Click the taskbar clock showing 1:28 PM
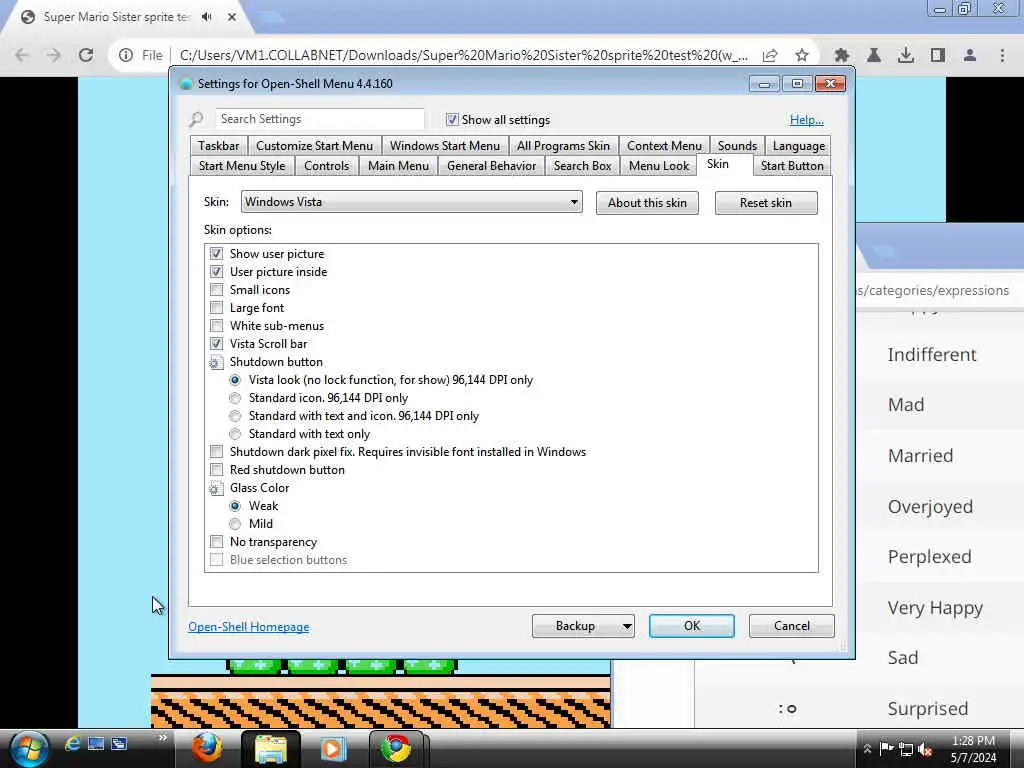Screen dimensions: 1024x768 pos(973,741)
